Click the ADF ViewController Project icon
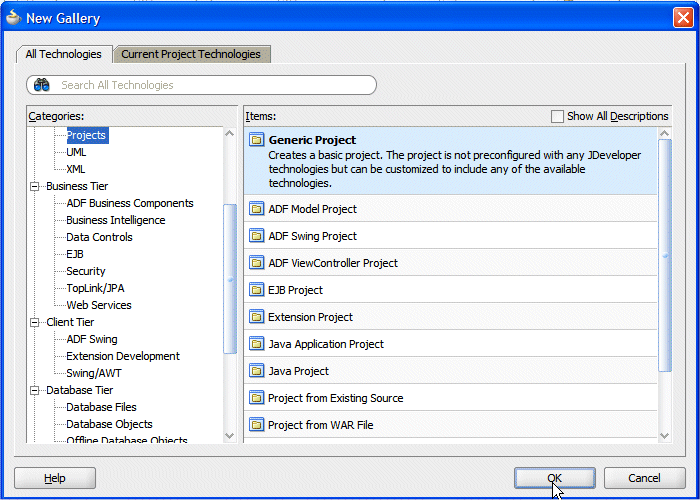The width and height of the screenshot is (700, 500). (257, 263)
